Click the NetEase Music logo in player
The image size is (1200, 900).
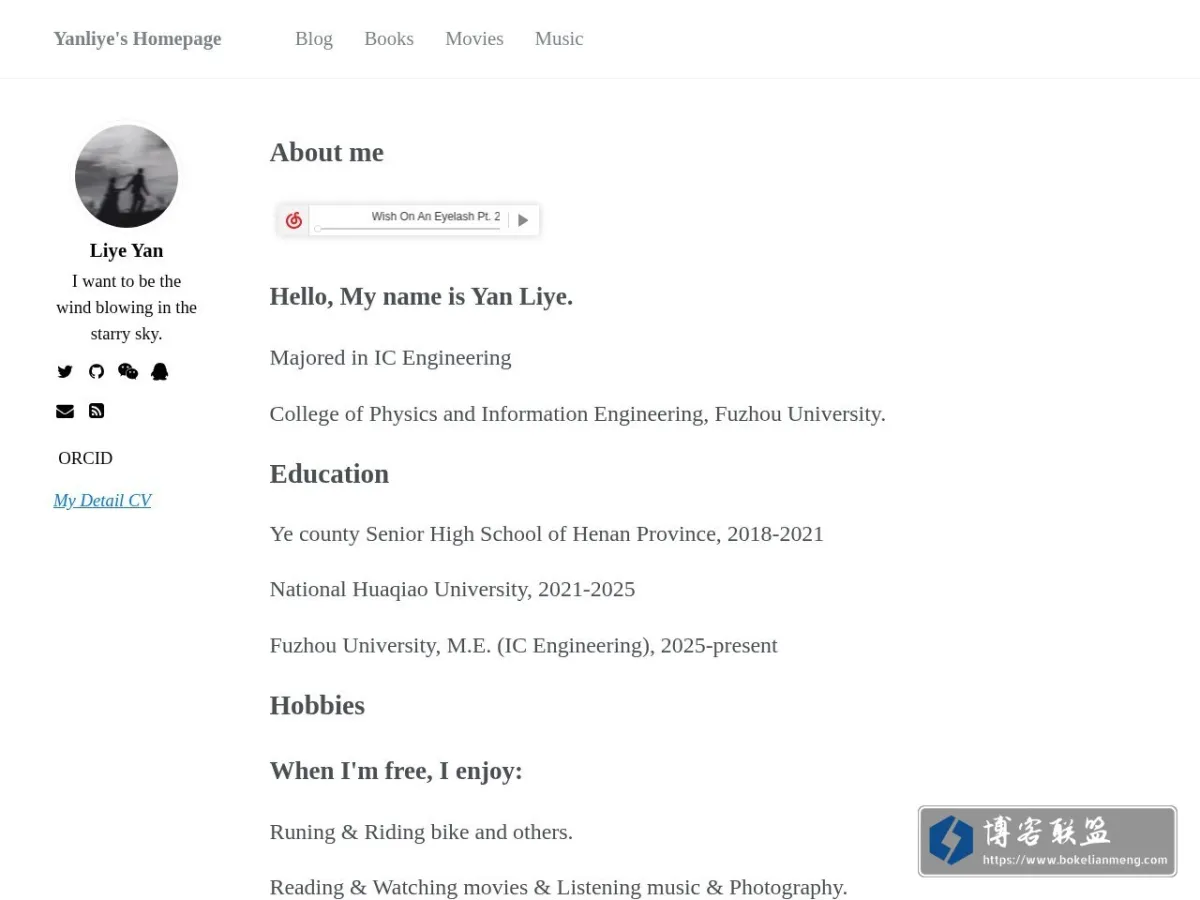point(293,220)
